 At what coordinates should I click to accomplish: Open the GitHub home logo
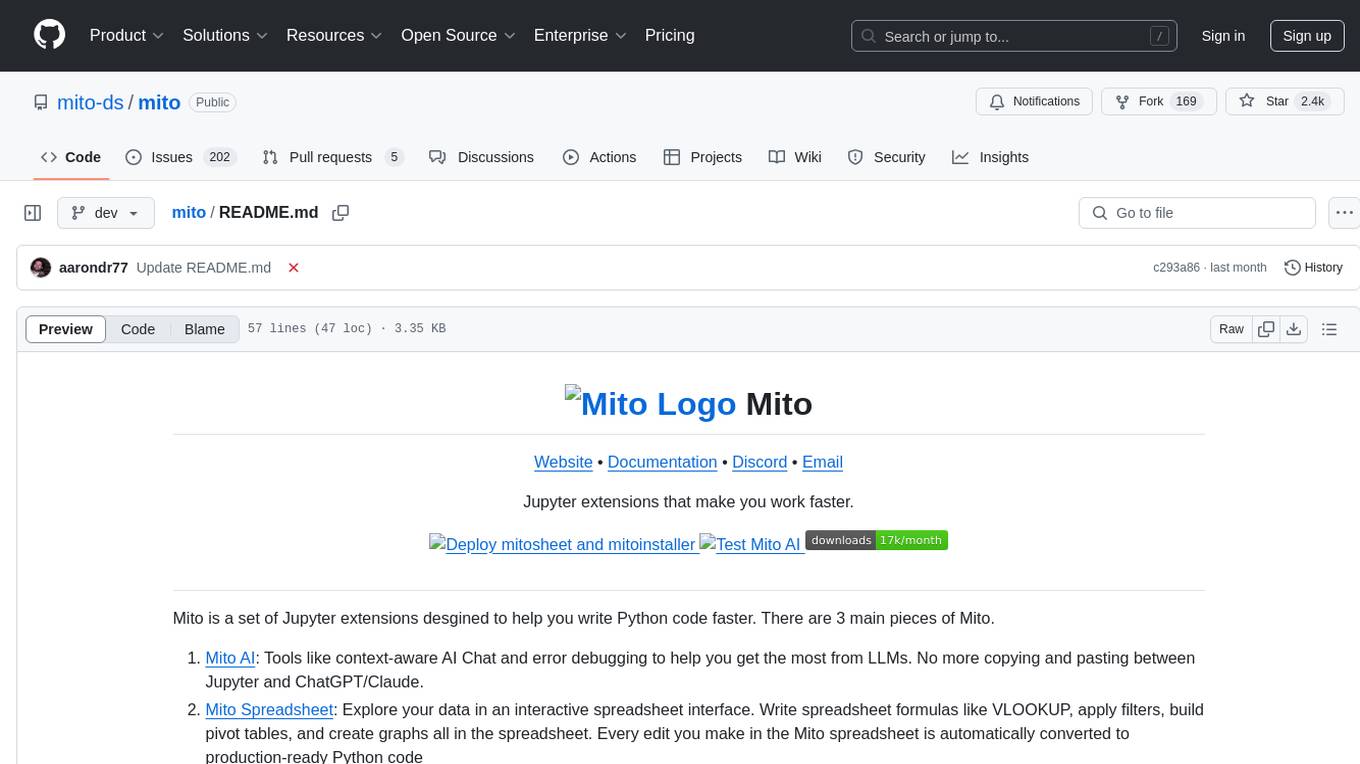(x=49, y=35)
